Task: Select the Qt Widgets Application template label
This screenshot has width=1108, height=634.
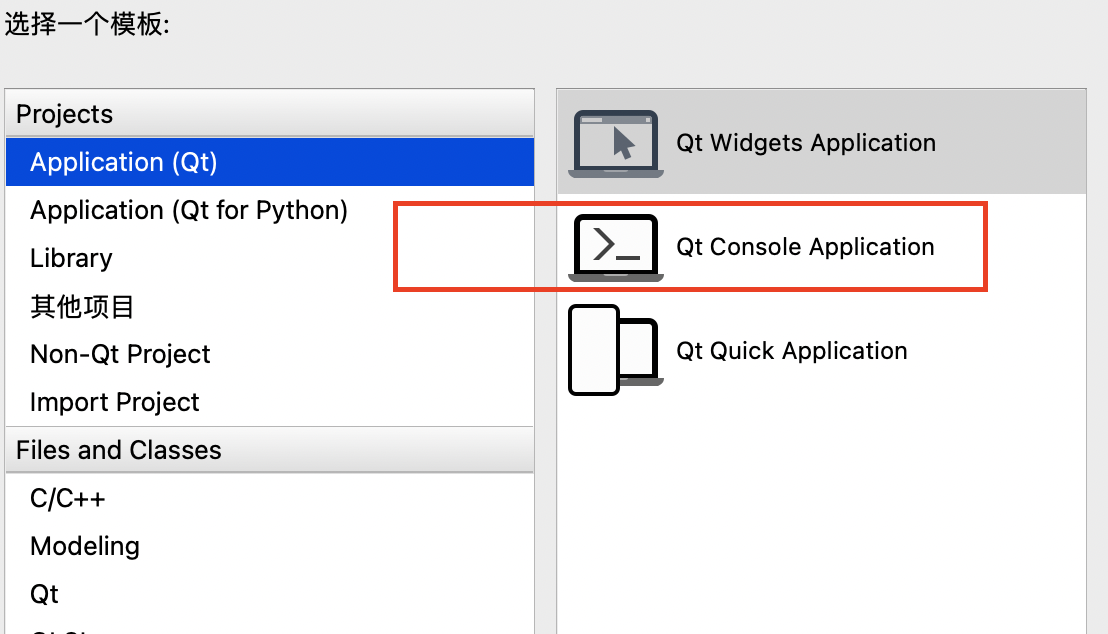Action: coord(806,143)
